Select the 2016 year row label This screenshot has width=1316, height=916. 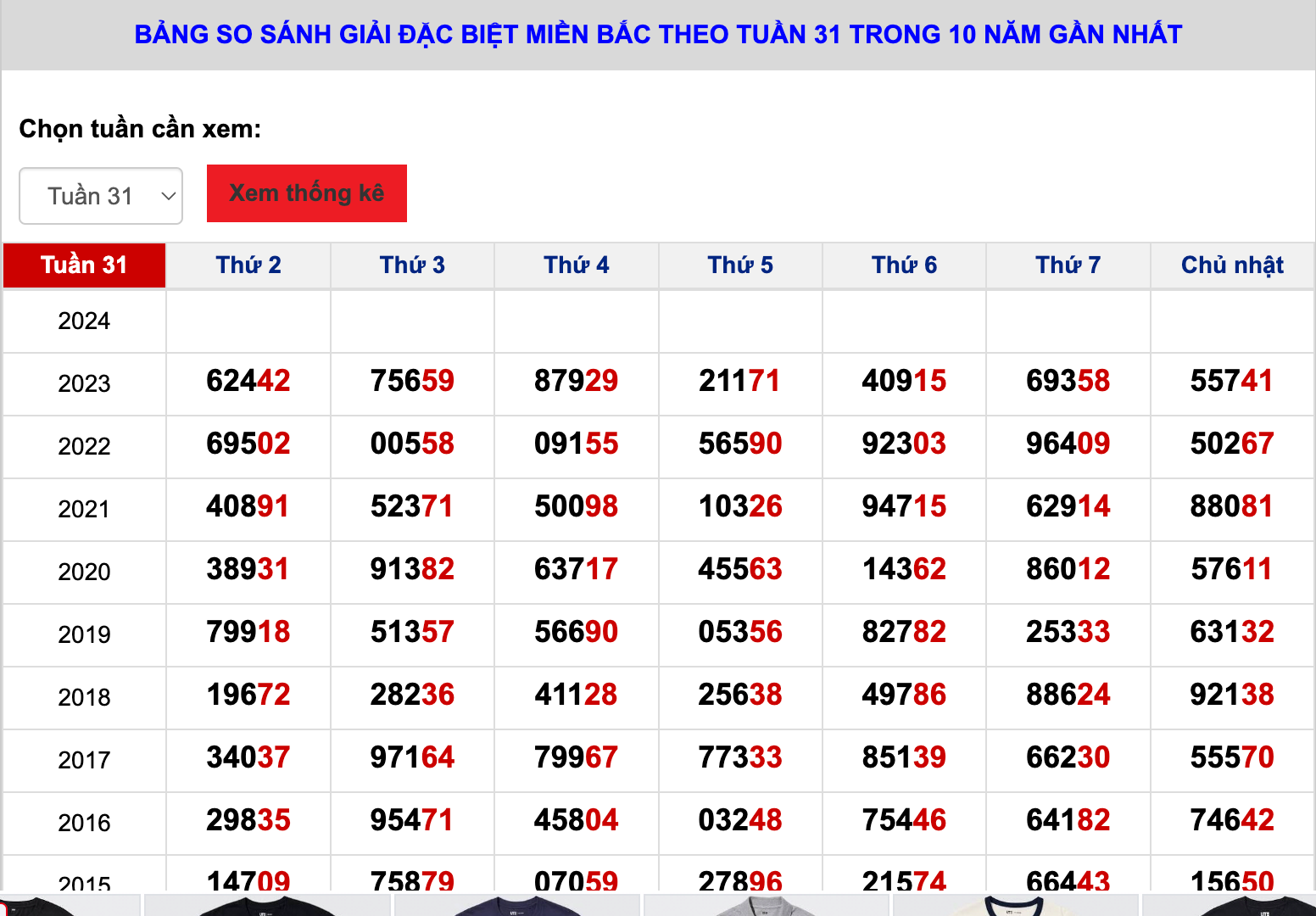pos(84,824)
